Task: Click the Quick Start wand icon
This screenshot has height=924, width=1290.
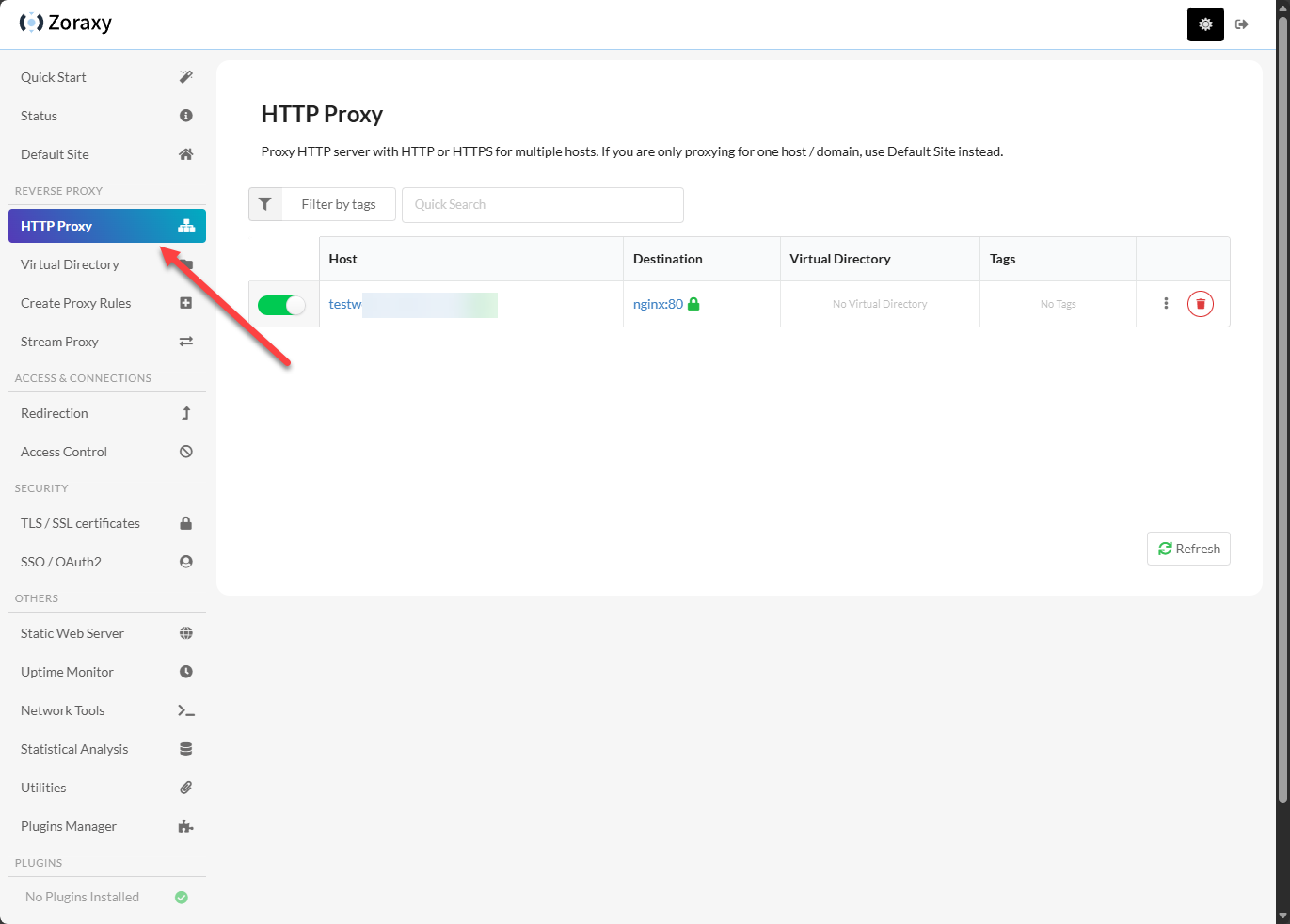Action: click(x=185, y=77)
